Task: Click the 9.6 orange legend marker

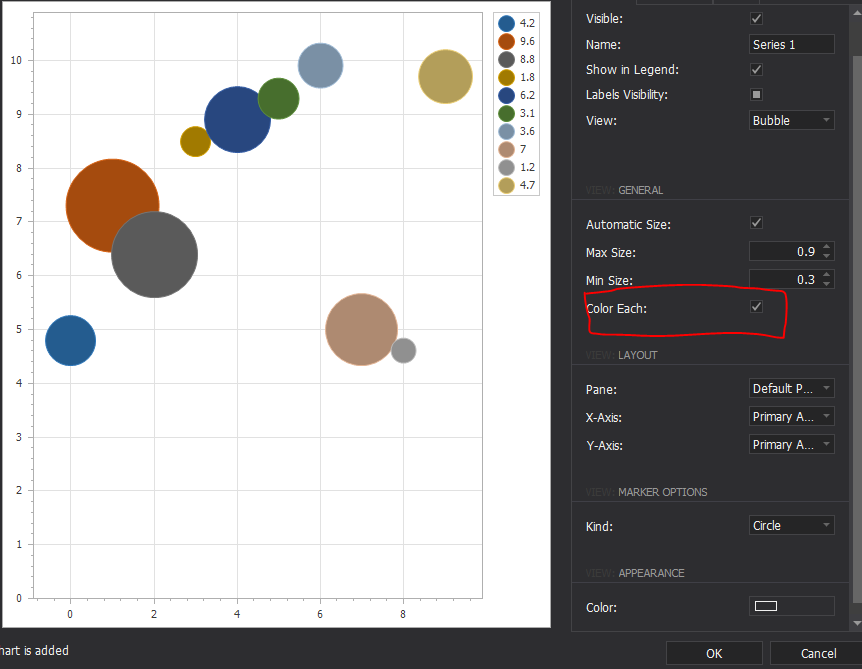Action: (x=507, y=41)
